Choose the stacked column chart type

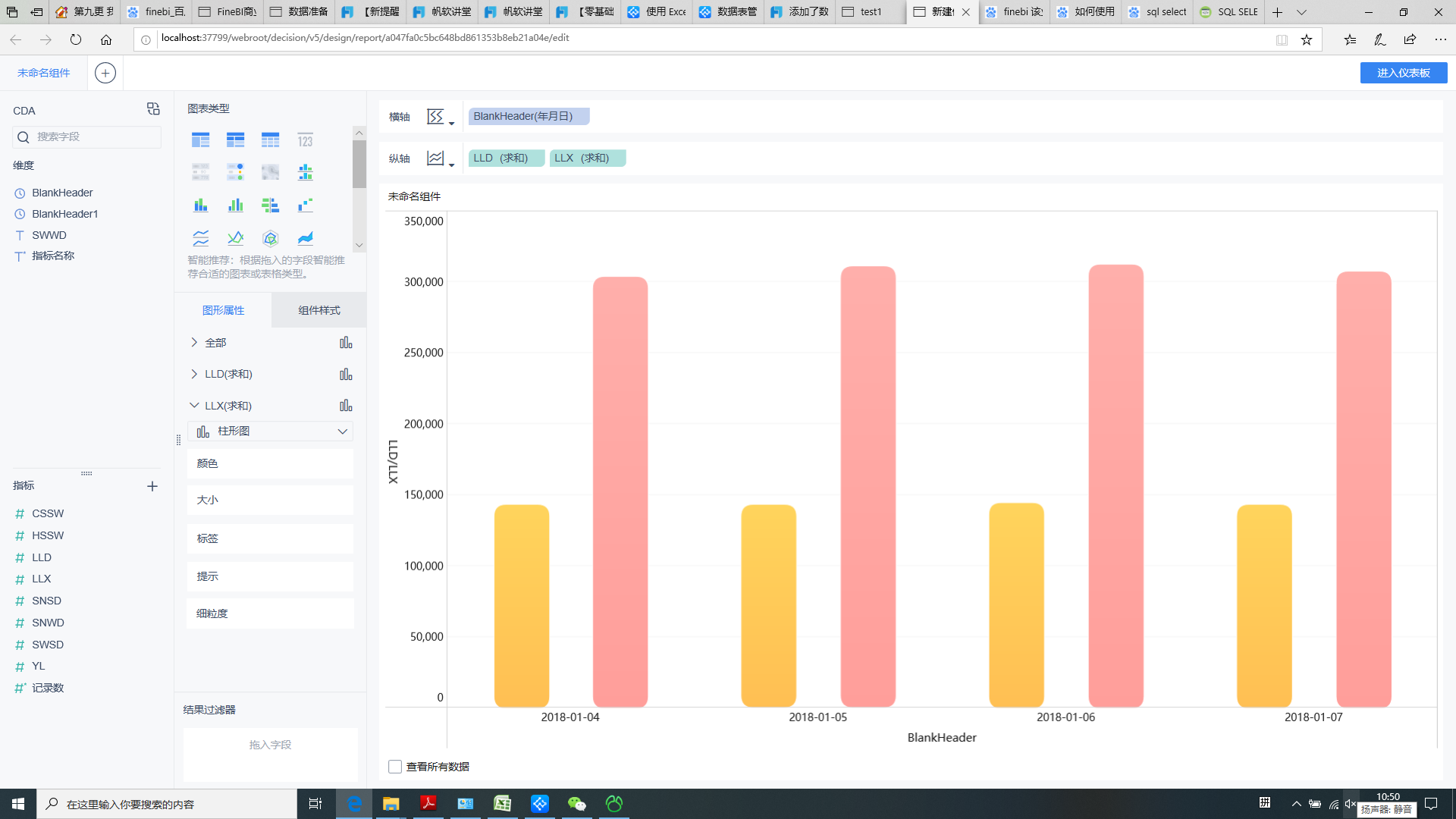[200, 205]
